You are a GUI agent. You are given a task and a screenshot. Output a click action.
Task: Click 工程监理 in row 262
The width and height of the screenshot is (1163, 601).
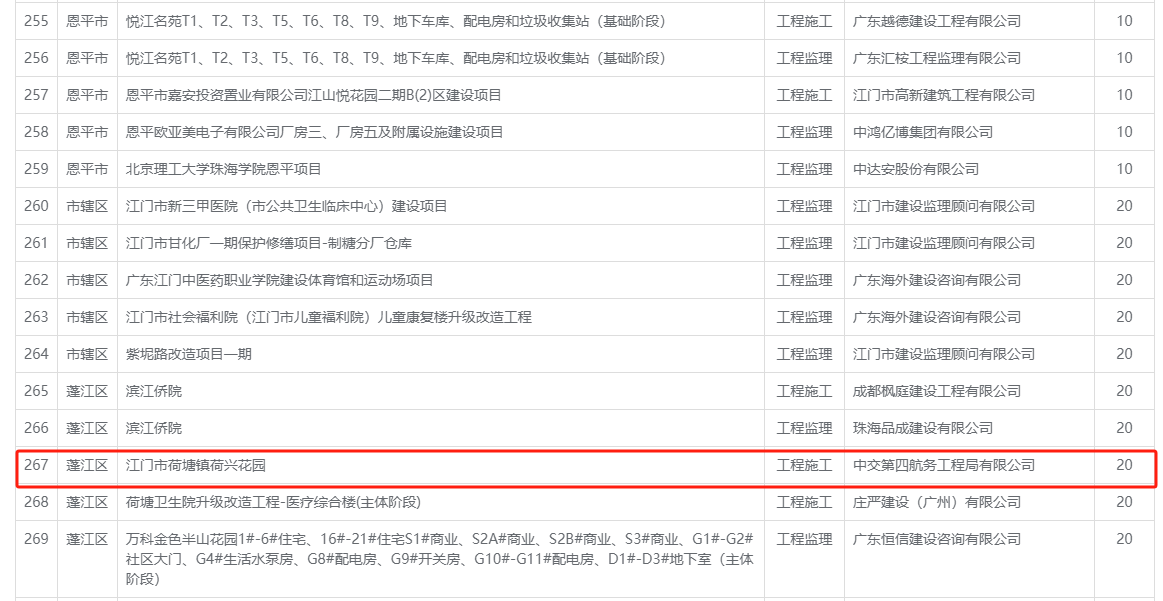pyautogui.click(x=804, y=280)
